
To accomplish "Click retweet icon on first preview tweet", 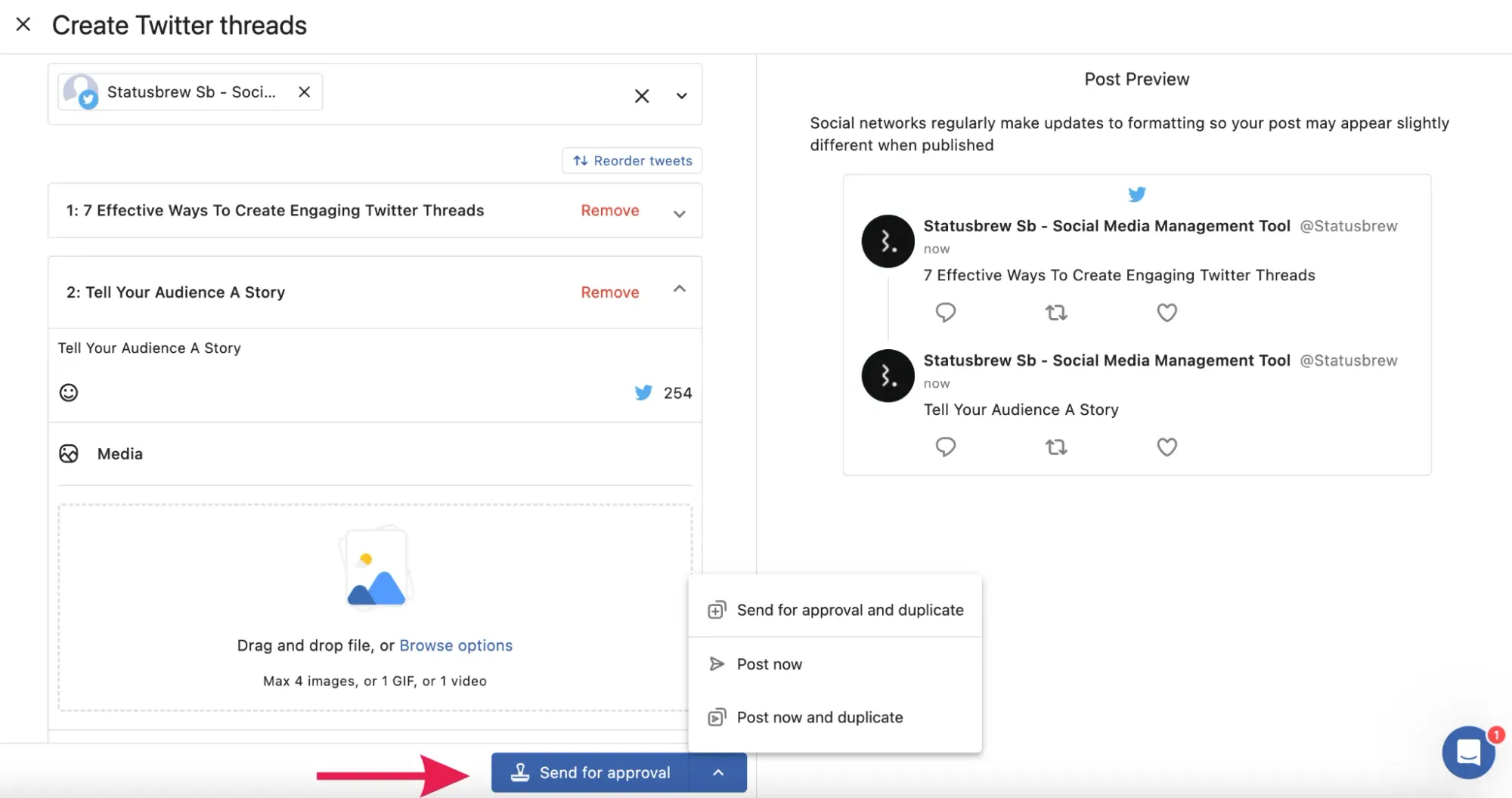I will 1056,312.
